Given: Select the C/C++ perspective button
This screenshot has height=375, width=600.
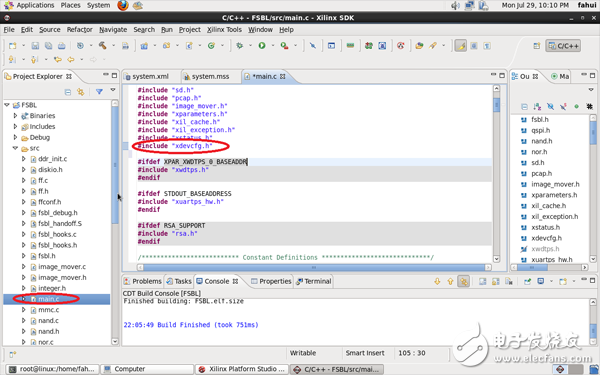Looking at the screenshot, I should [x=563, y=46].
